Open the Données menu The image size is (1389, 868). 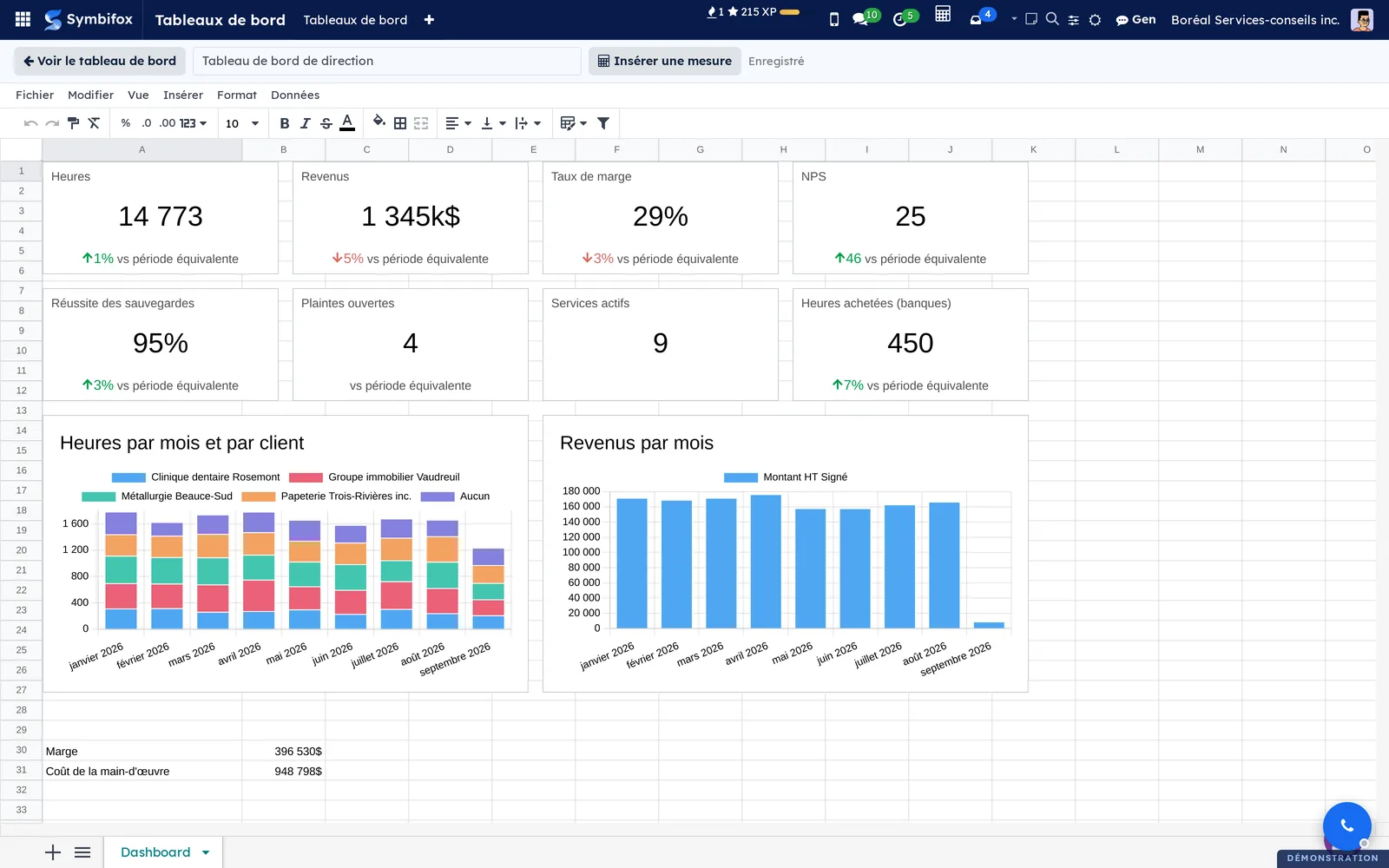click(295, 95)
